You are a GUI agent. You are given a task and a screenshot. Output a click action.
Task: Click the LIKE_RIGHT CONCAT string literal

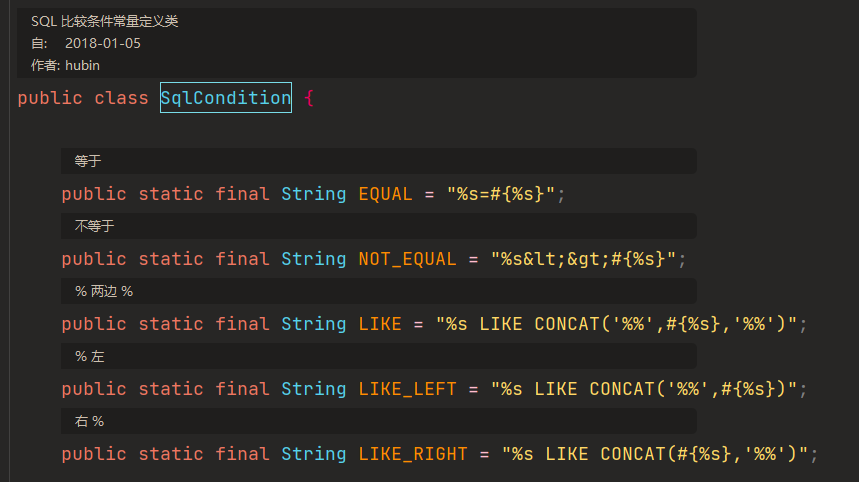pyautogui.click(x=654, y=454)
